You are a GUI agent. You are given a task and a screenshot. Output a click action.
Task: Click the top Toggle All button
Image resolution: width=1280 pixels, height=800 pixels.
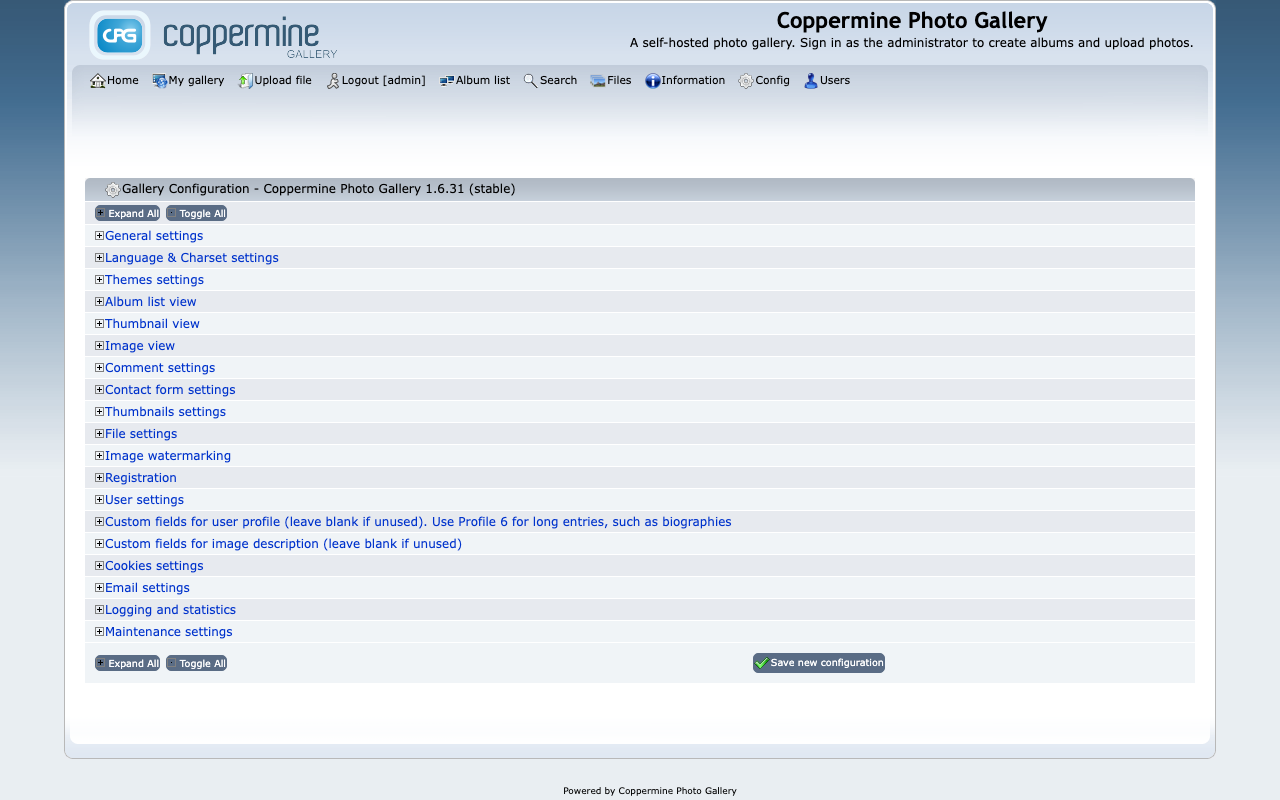[x=196, y=213]
